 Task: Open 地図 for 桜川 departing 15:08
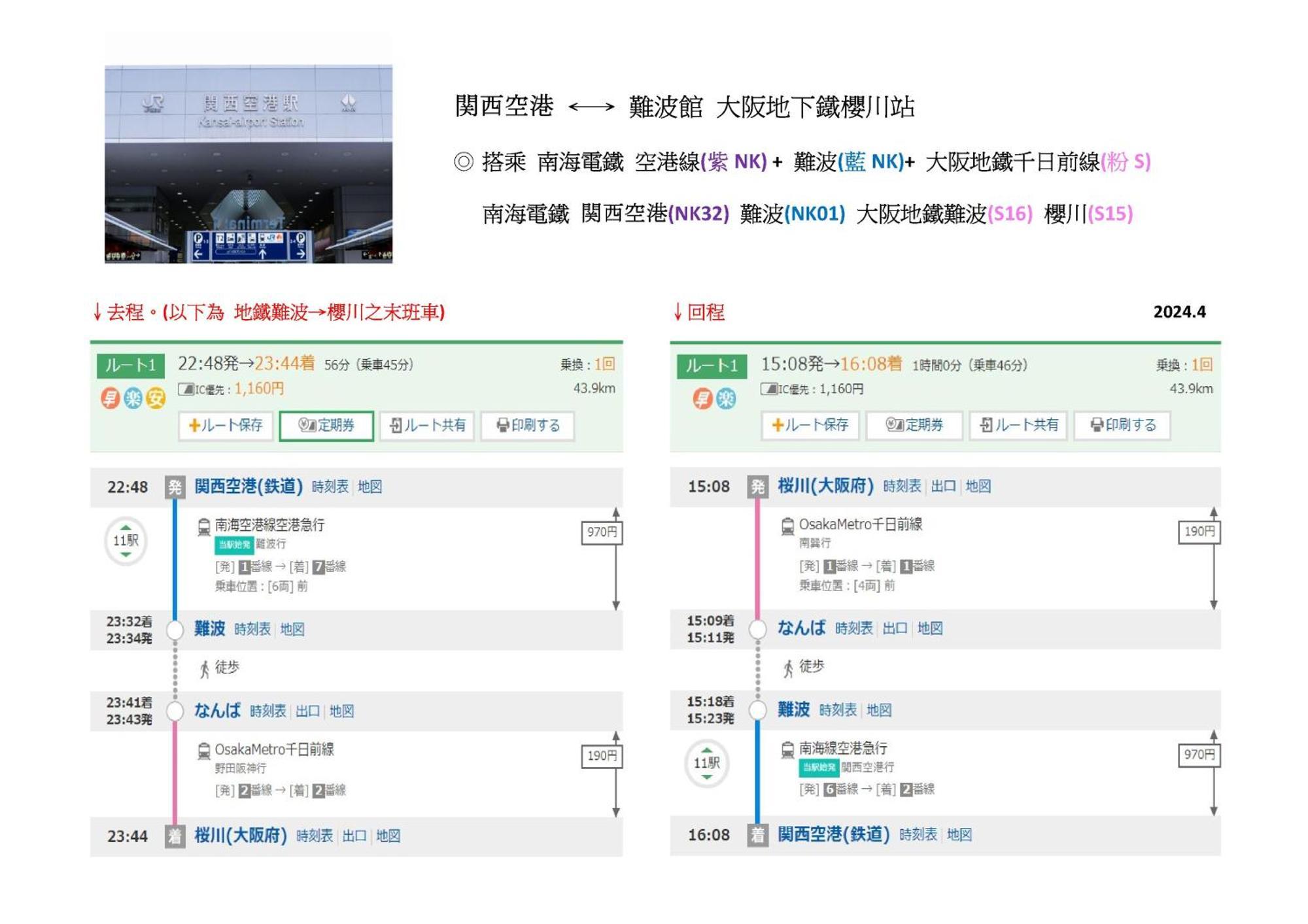tap(978, 487)
